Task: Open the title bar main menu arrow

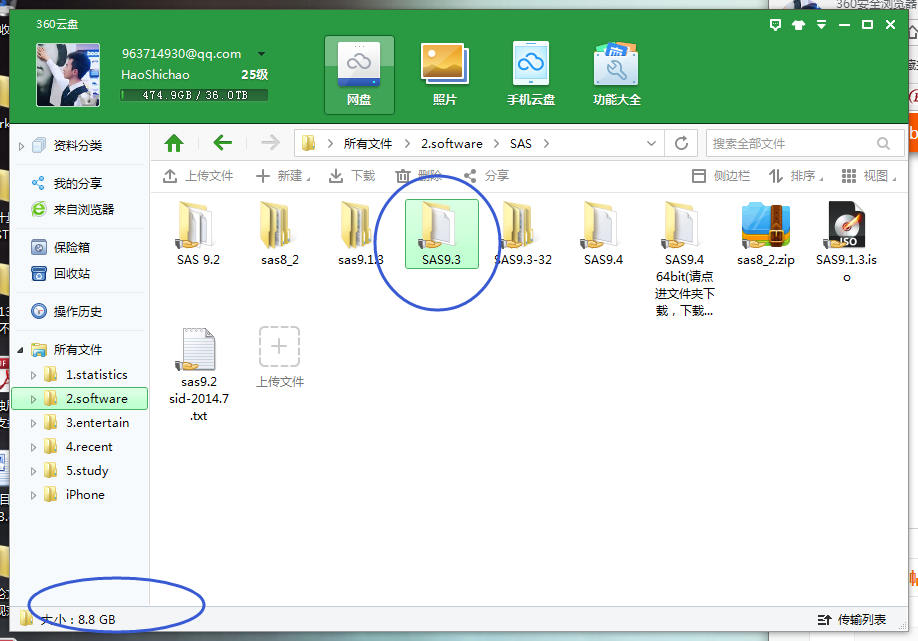Action: [821, 25]
